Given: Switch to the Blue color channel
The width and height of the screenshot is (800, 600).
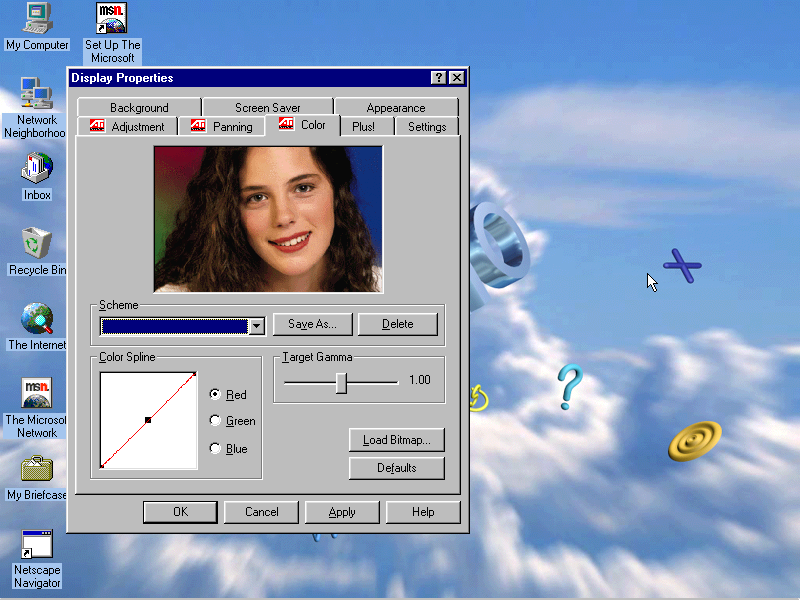Looking at the screenshot, I should point(215,449).
